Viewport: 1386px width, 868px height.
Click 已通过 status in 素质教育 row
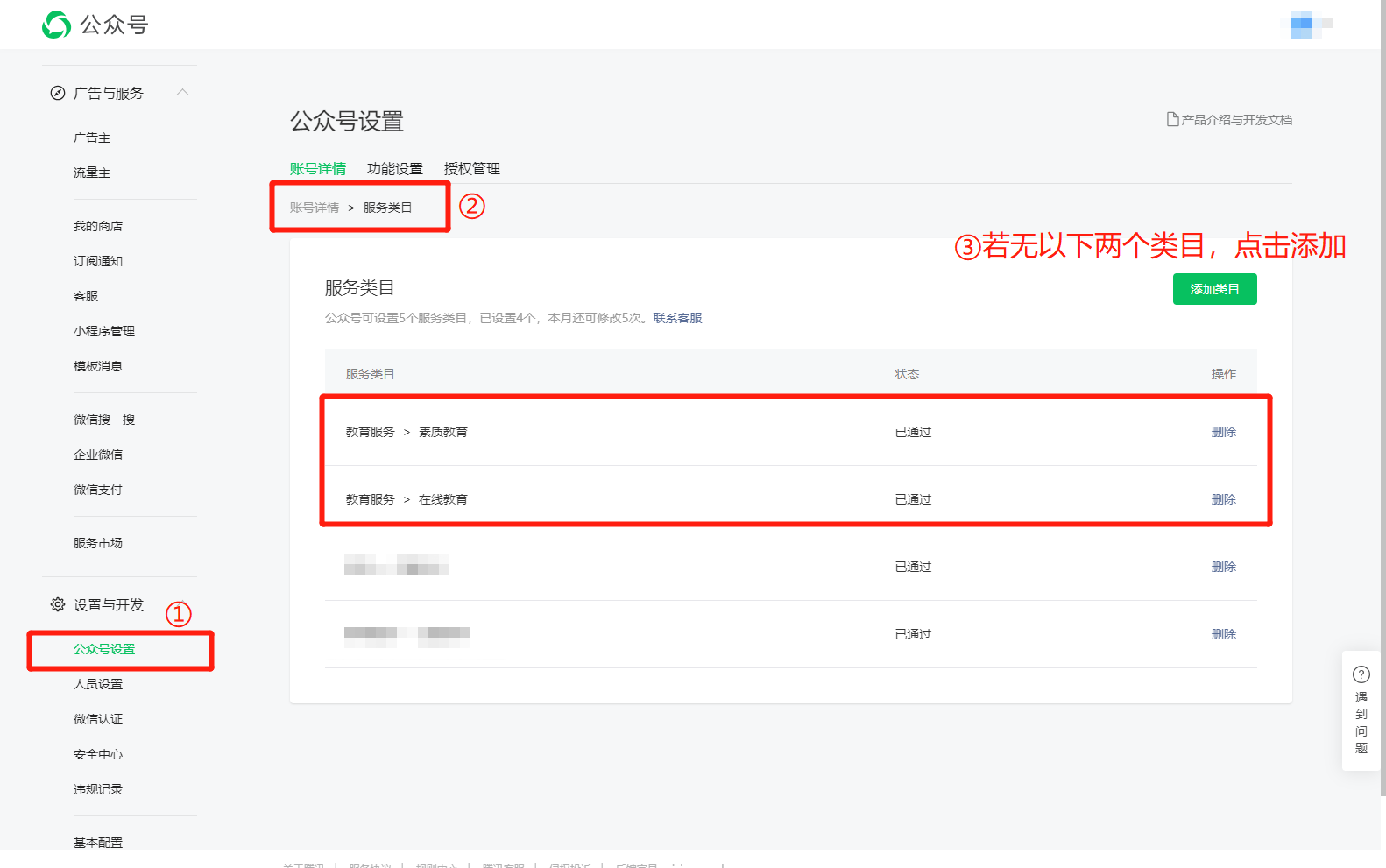click(913, 432)
